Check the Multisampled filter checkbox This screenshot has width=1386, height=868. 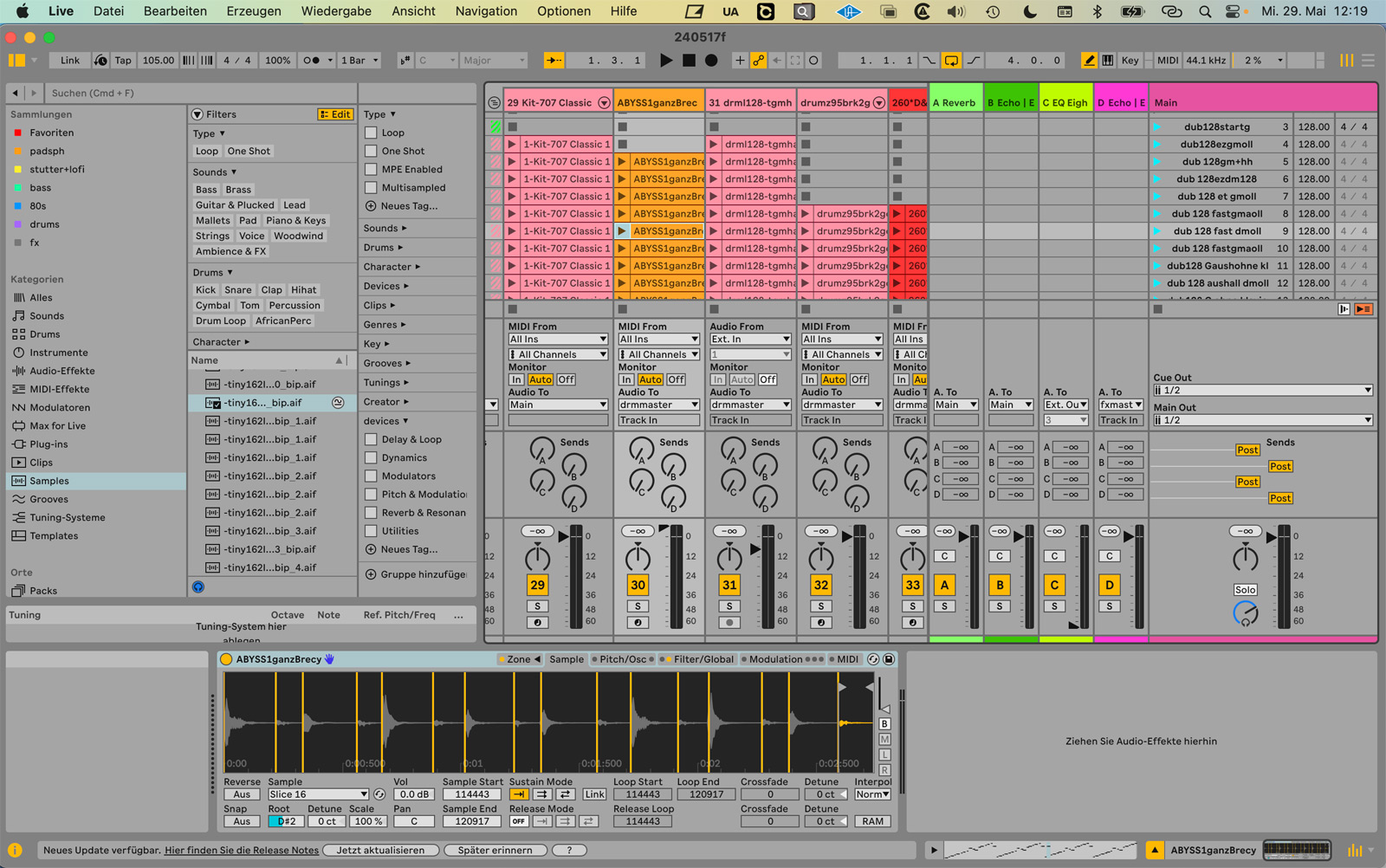[371, 188]
